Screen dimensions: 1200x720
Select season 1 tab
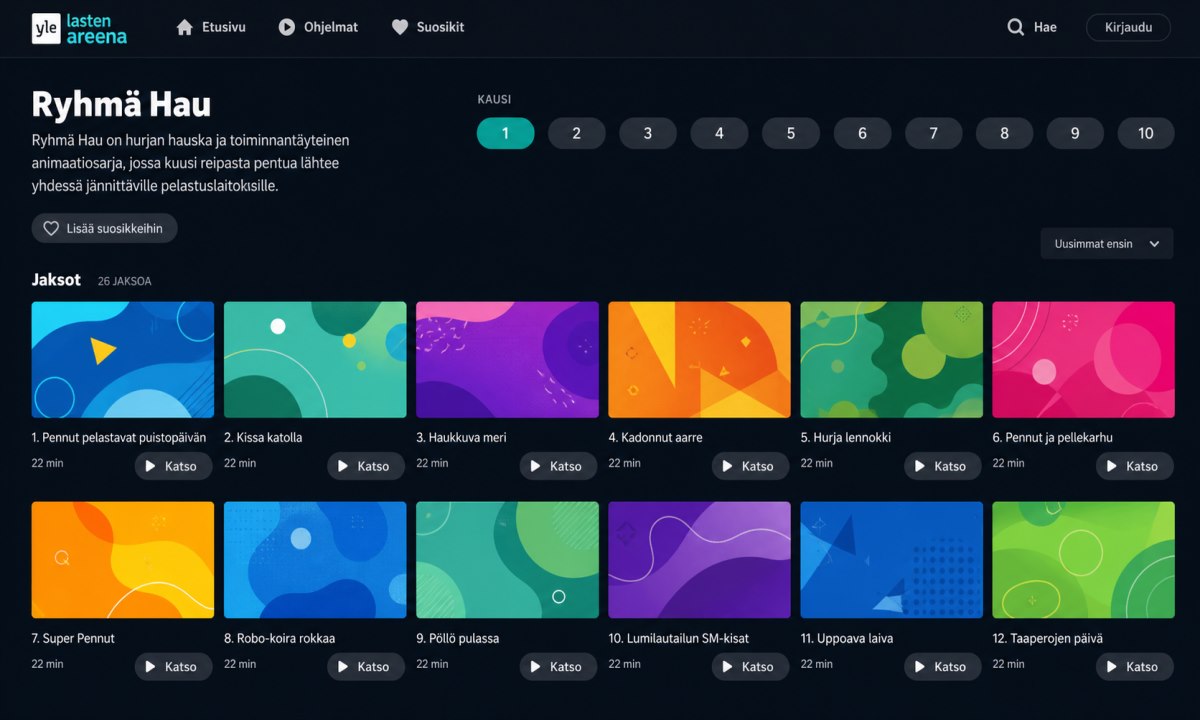(505, 133)
